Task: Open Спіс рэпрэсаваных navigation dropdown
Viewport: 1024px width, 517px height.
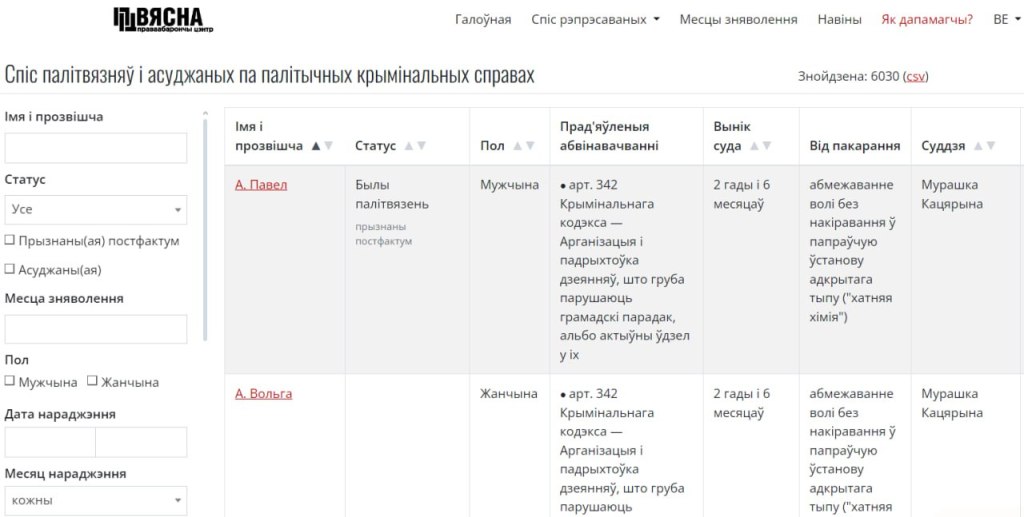Action: point(595,19)
